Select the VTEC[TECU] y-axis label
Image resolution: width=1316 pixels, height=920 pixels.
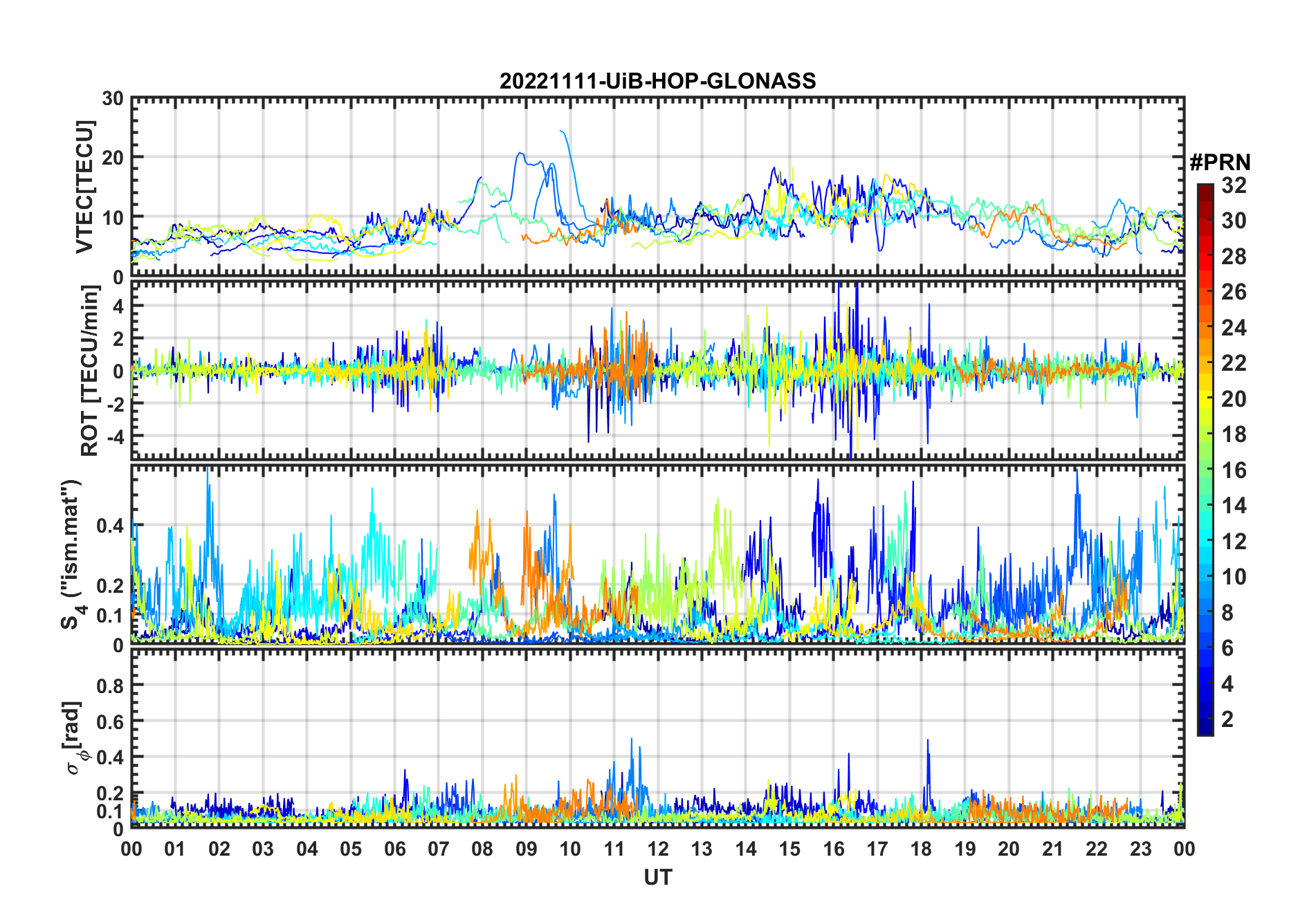[84, 187]
